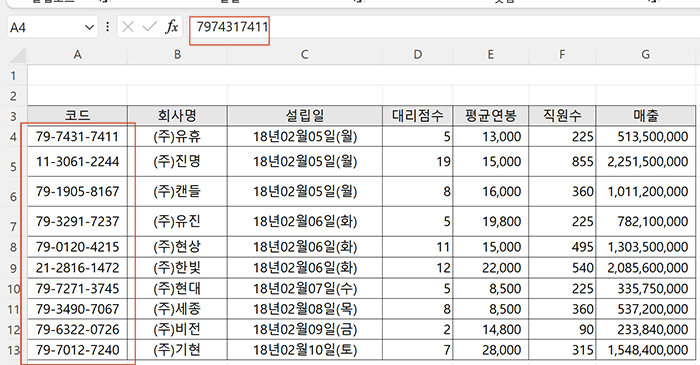Click company name (주)현대
This screenshot has height=365, width=700.
tap(177, 288)
